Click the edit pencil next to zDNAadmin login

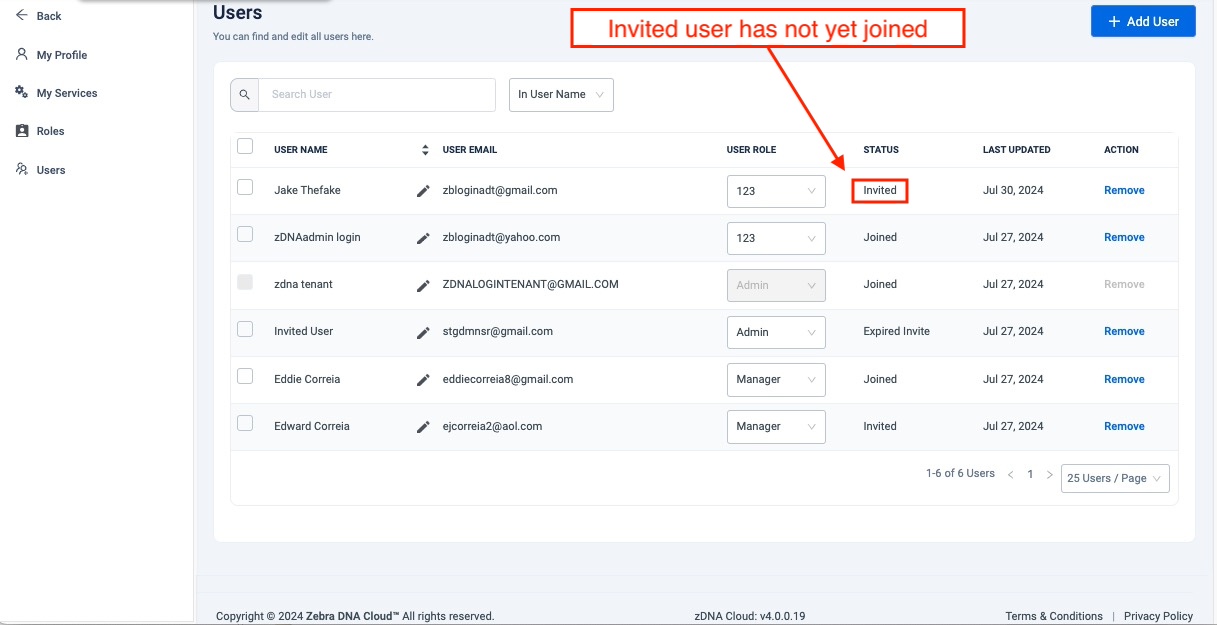click(x=423, y=238)
